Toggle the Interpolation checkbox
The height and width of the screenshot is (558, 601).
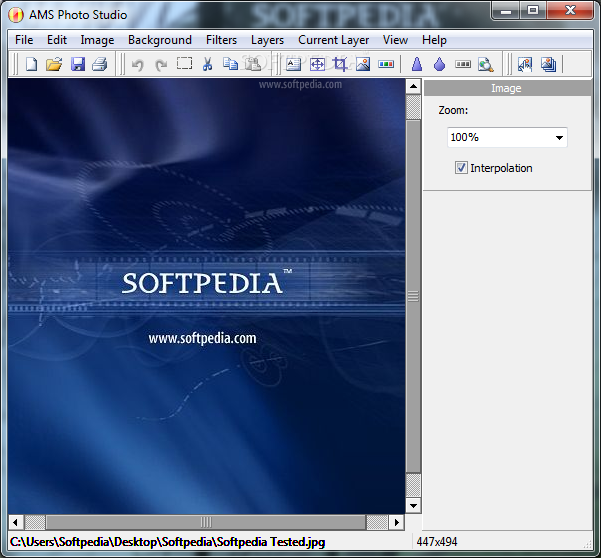click(x=461, y=167)
